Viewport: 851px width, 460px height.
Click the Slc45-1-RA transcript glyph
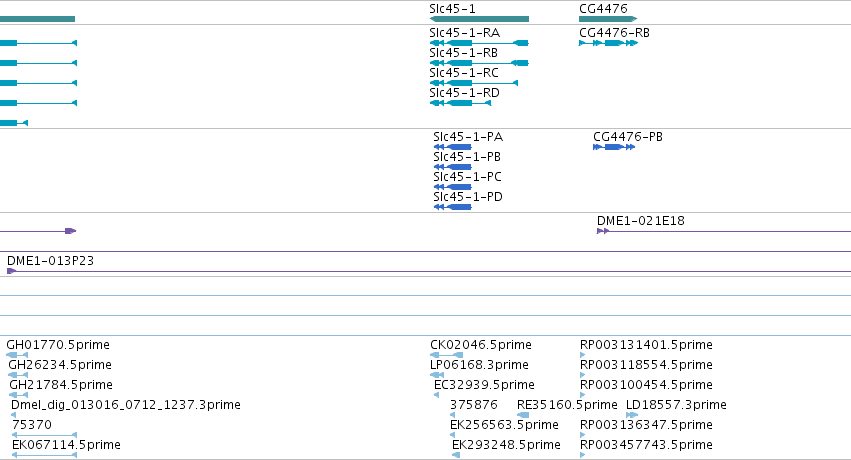click(x=479, y=43)
